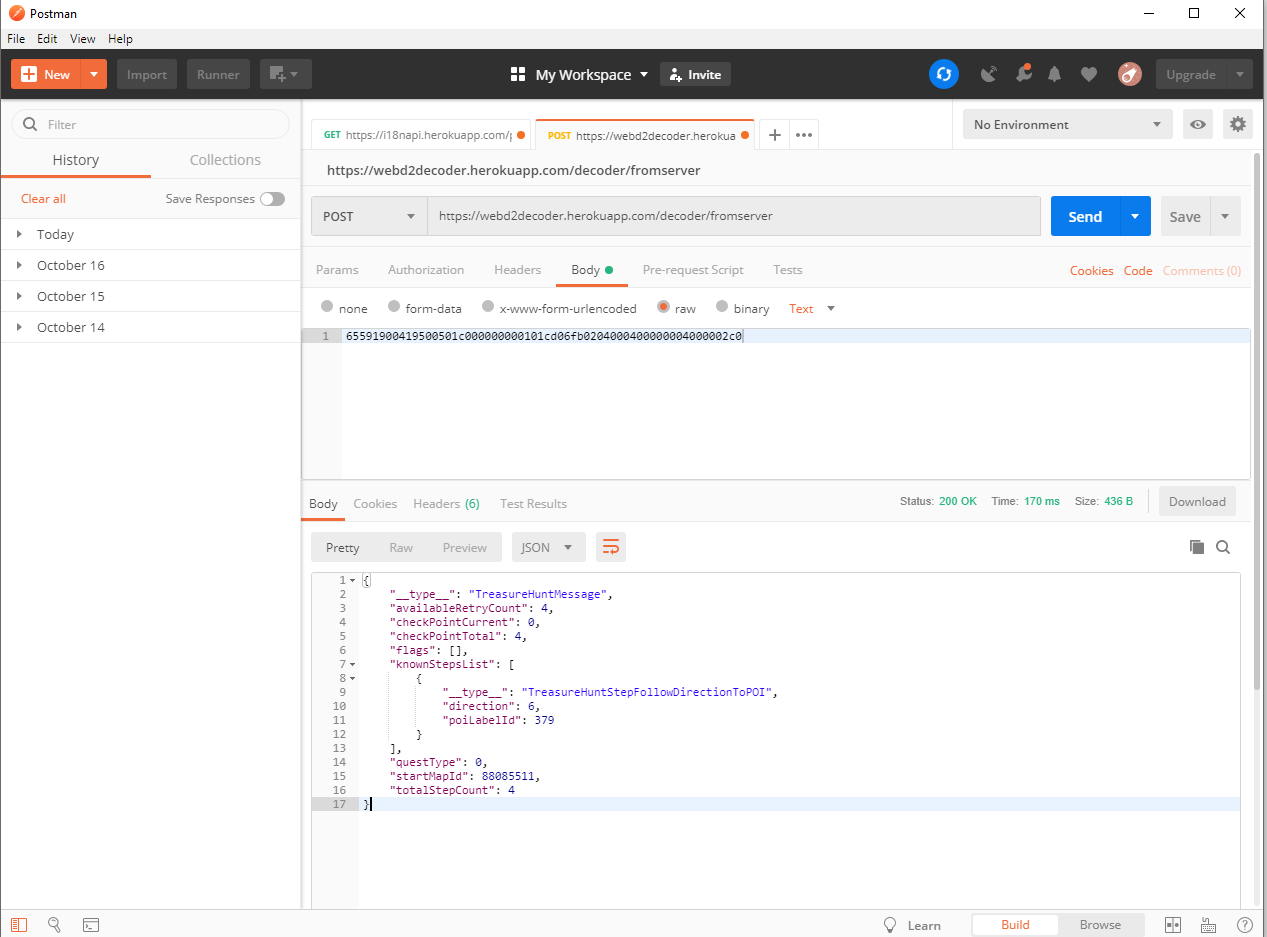Open the Authorization tab
Image resolution: width=1267 pixels, height=937 pixels.
pyautogui.click(x=426, y=270)
